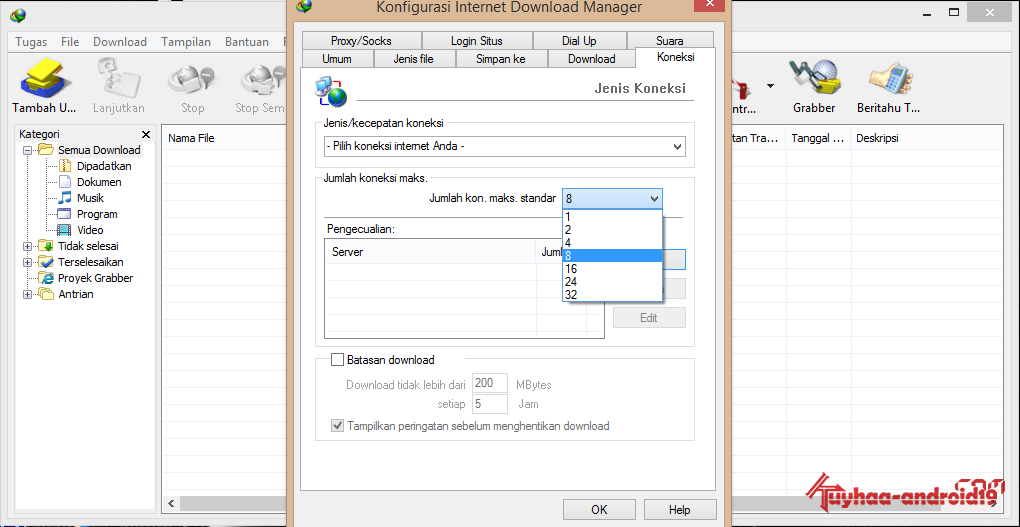Click the Semua Download folder icon
The width and height of the screenshot is (1020, 527).
click(46, 150)
